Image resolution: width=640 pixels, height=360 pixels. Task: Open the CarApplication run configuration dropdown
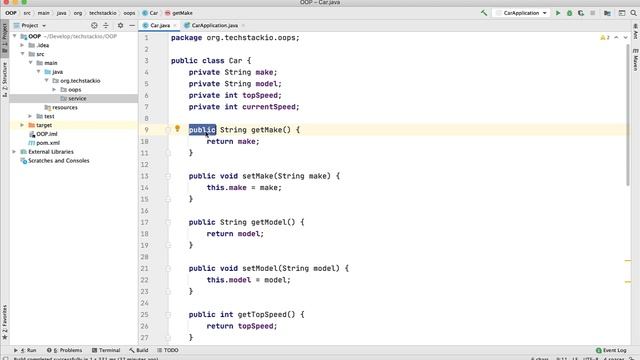(521, 13)
